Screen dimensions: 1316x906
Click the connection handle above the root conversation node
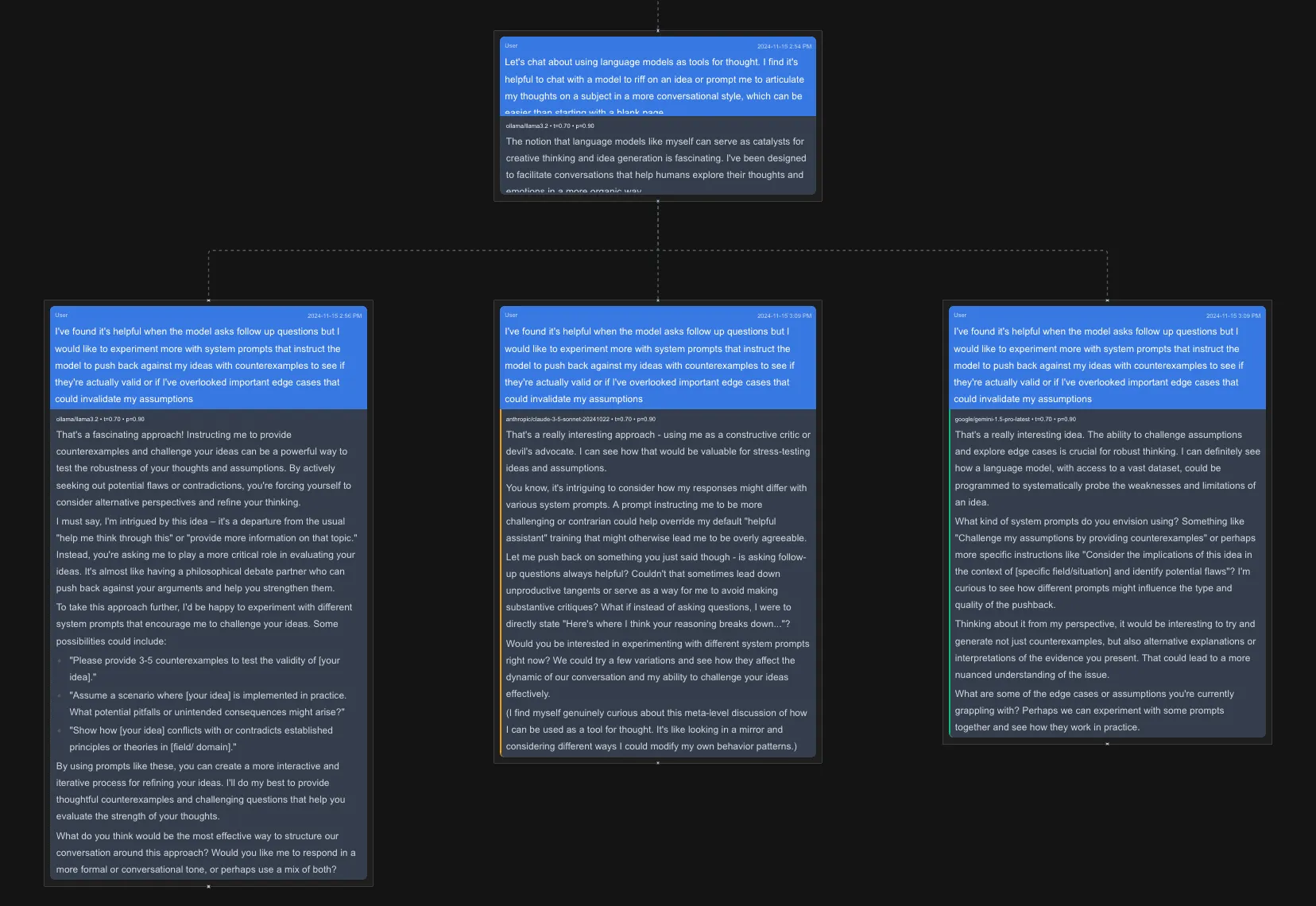[657, 29]
